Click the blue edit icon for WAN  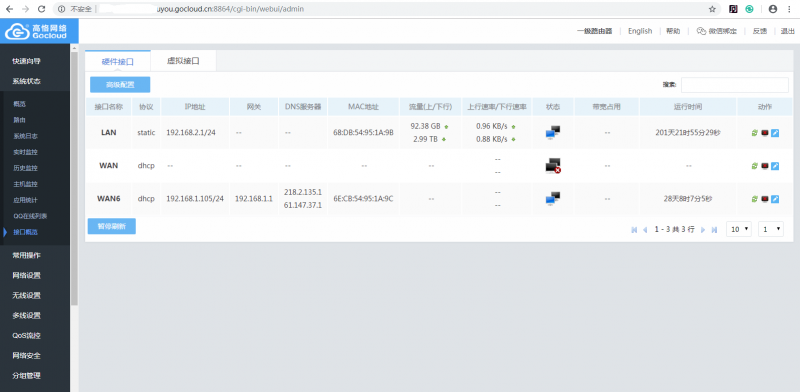point(775,166)
